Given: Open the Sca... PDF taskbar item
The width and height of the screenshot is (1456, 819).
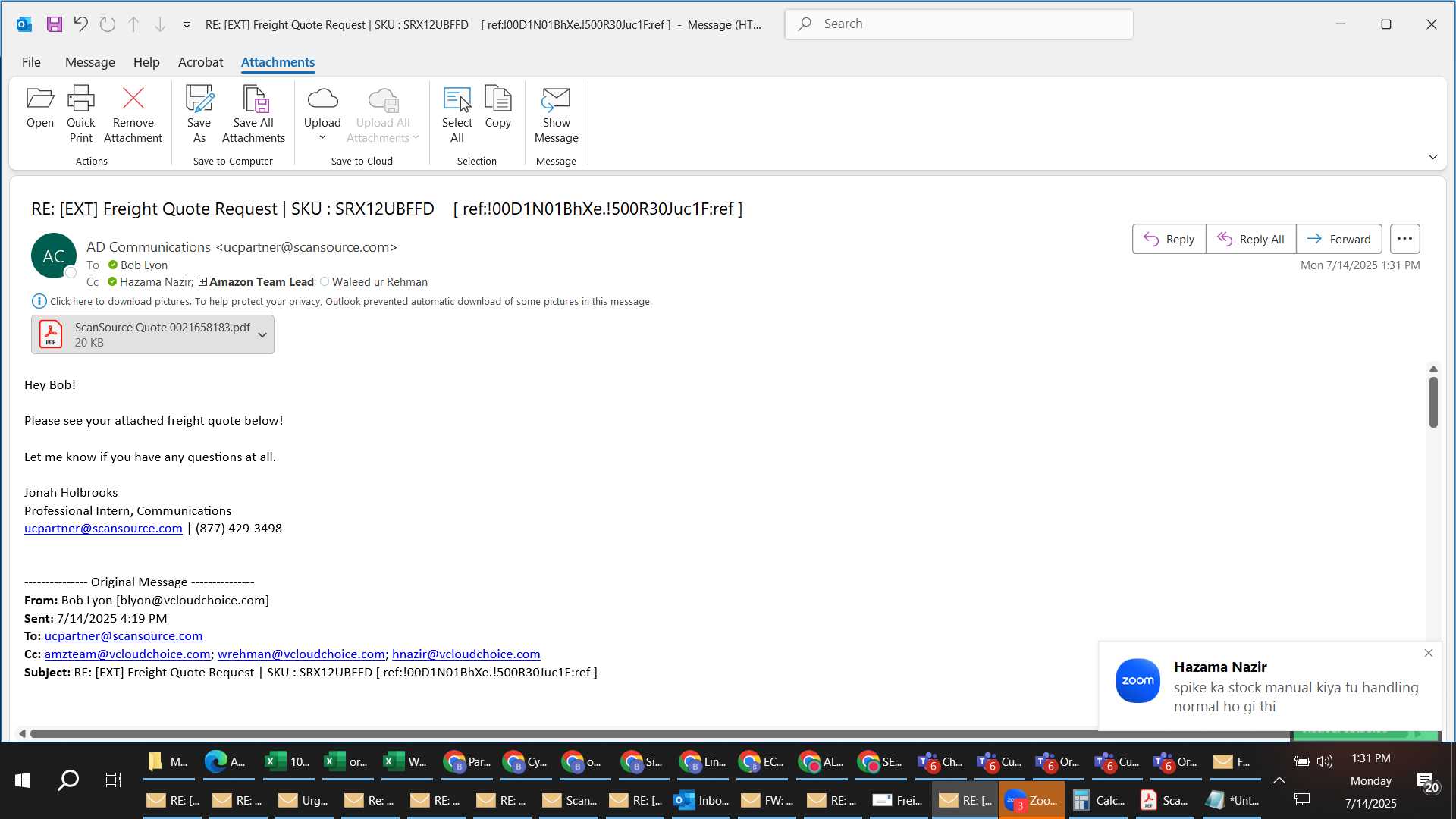Looking at the screenshot, I should (1165, 800).
